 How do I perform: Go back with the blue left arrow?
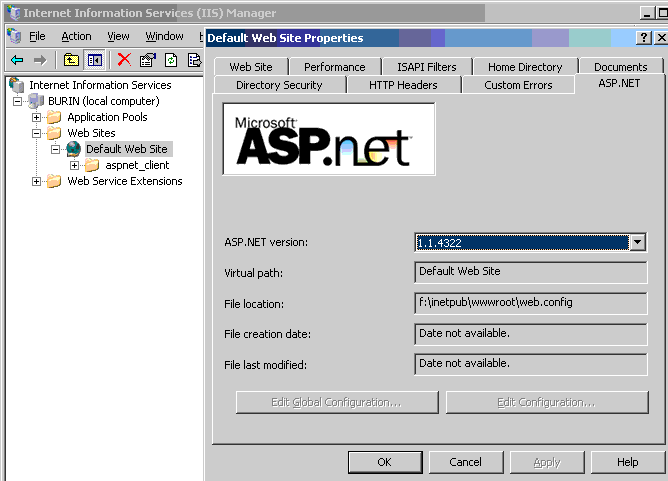click(17, 60)
